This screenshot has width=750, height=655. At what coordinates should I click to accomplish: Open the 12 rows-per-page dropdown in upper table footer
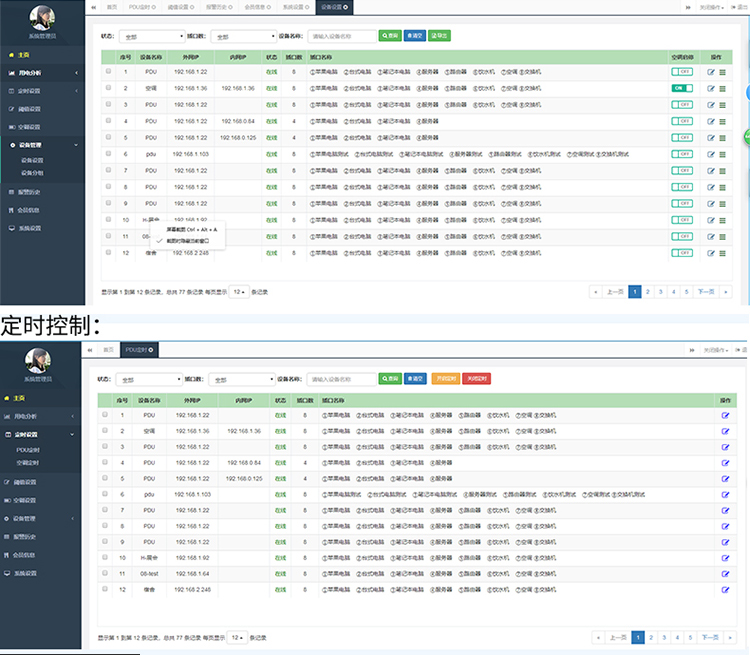(238, 292)
